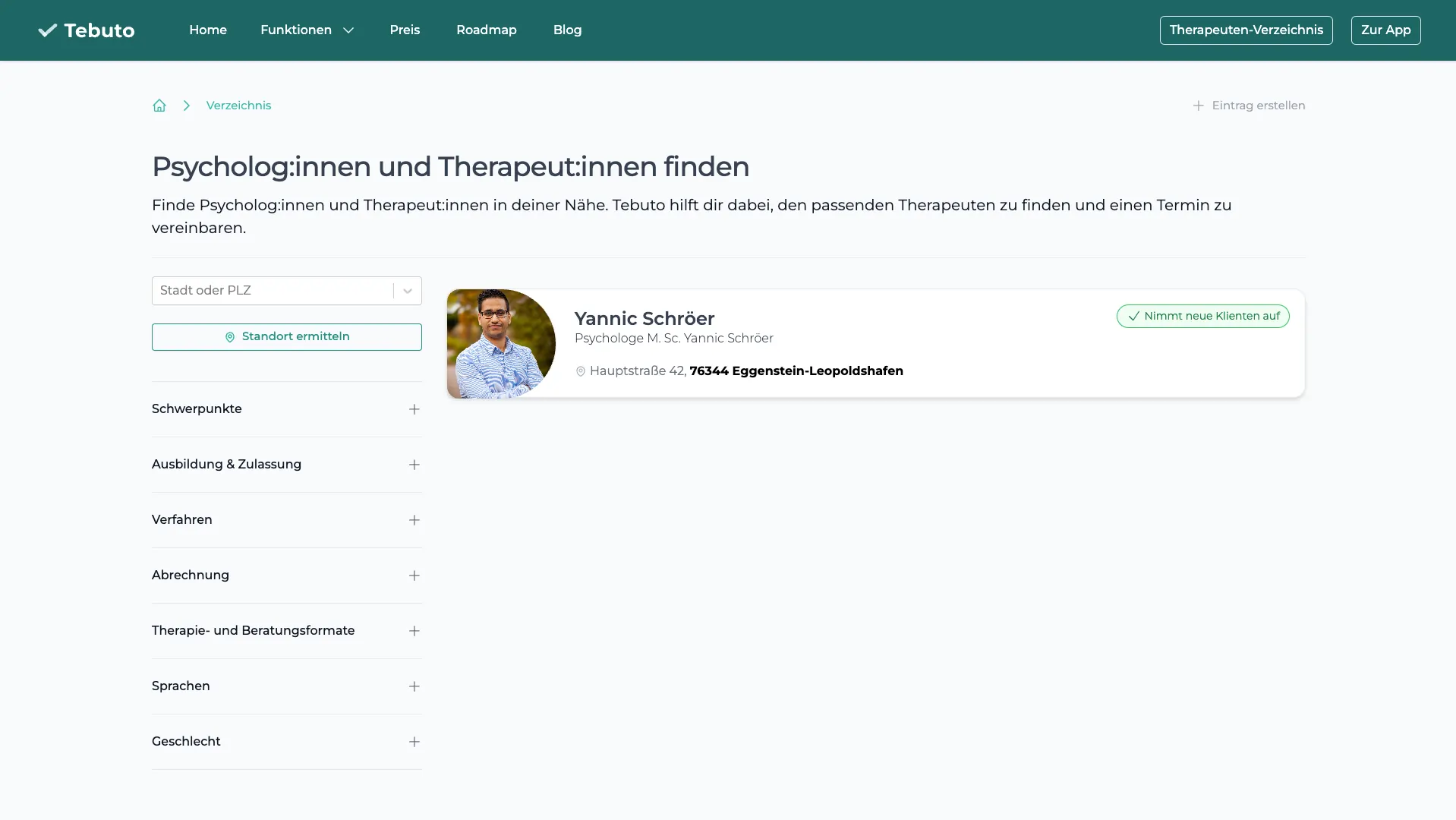
Task: Expand the Schwerpunkte filter section
Action: pos(414,408)
